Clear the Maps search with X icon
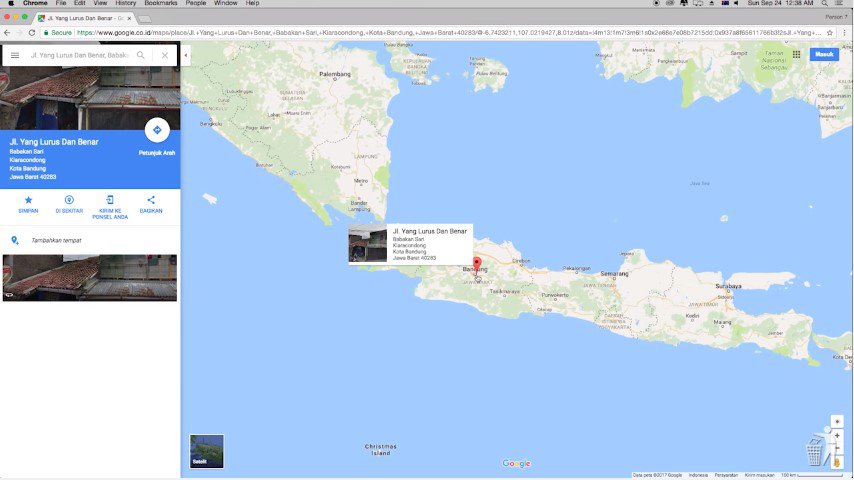This screenshot has width=854, height=480. (x=164, y=55)
